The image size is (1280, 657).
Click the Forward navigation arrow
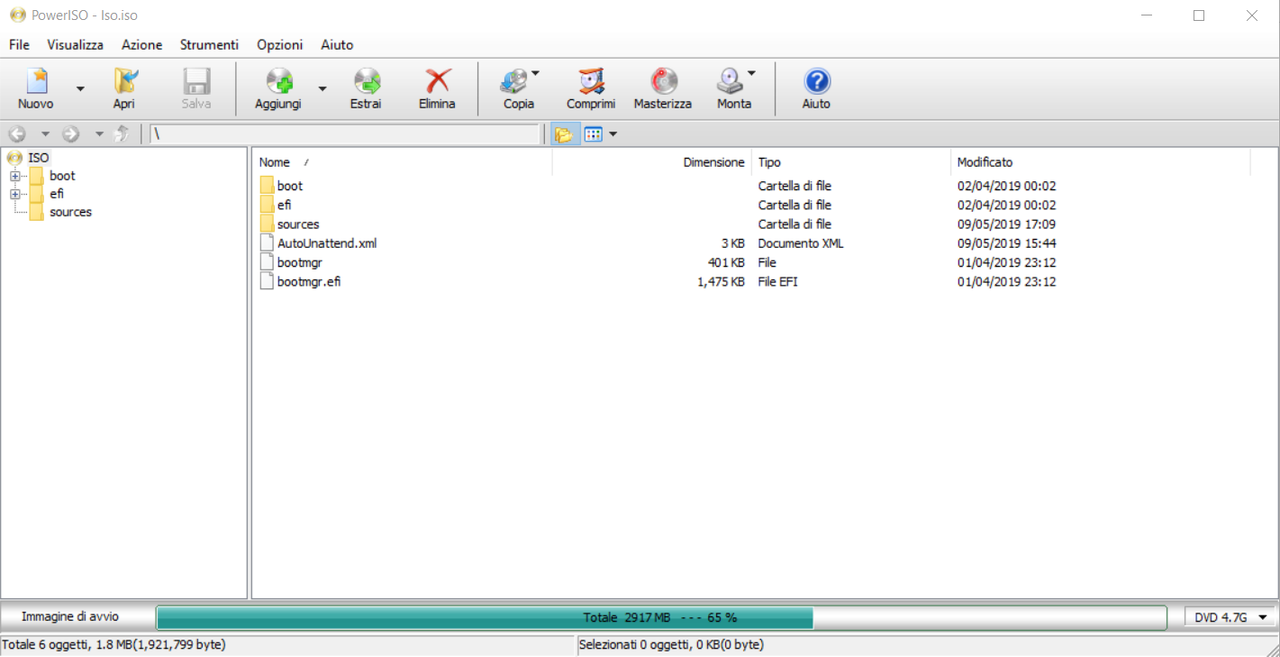click(71, 134)
